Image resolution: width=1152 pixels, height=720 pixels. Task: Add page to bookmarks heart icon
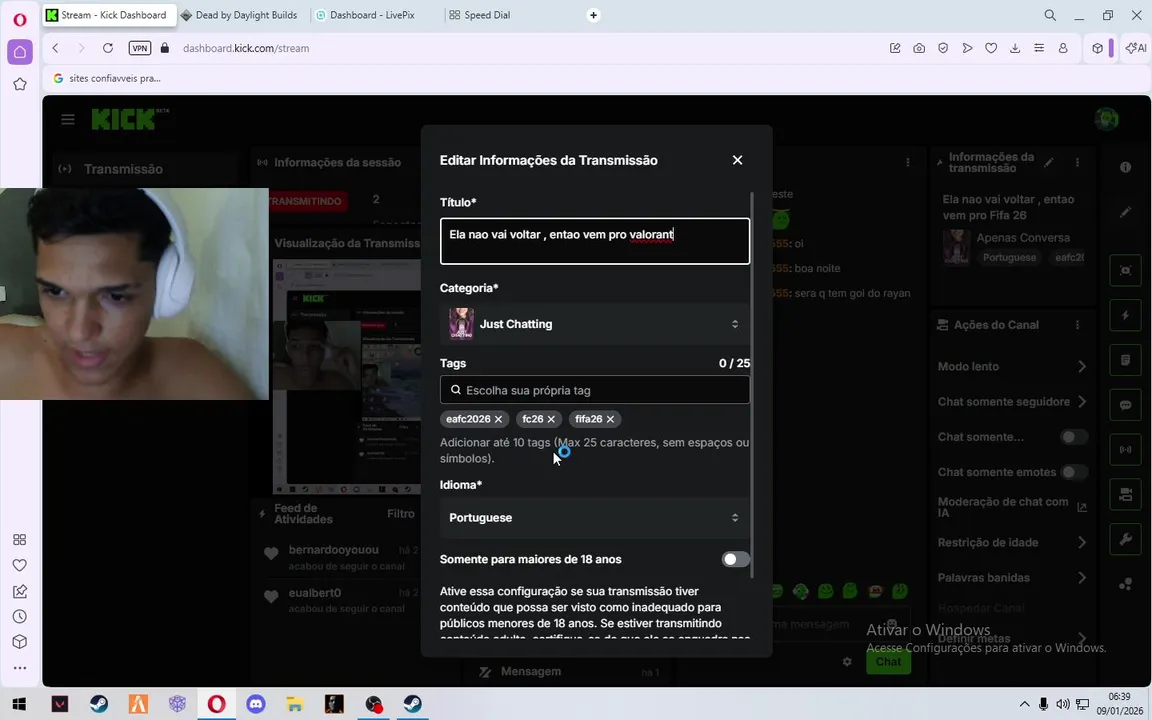pyautogui.click(x=991, y=48)
